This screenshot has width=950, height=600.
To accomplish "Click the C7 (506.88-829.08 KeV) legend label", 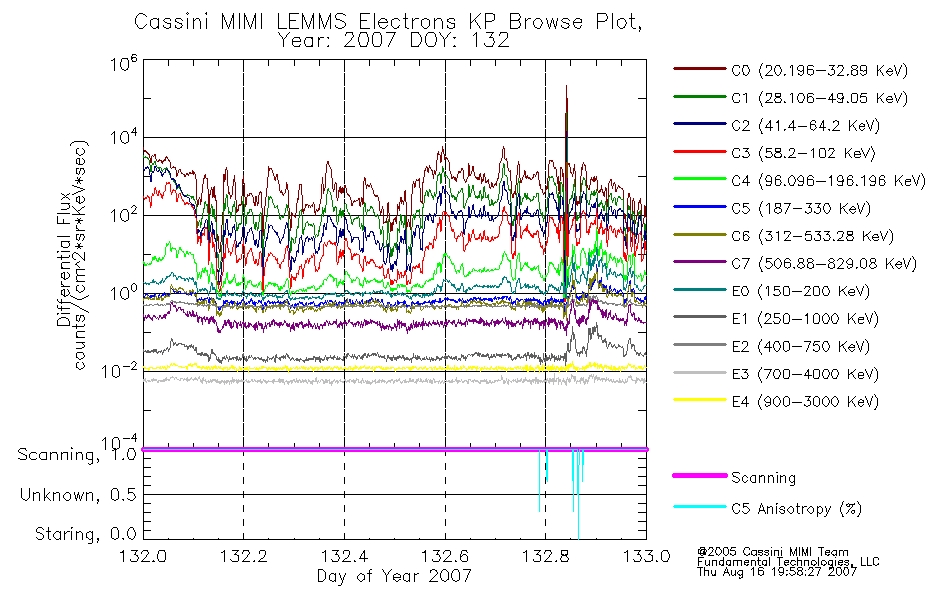I will pyautogui.click(x=824, y=263).
